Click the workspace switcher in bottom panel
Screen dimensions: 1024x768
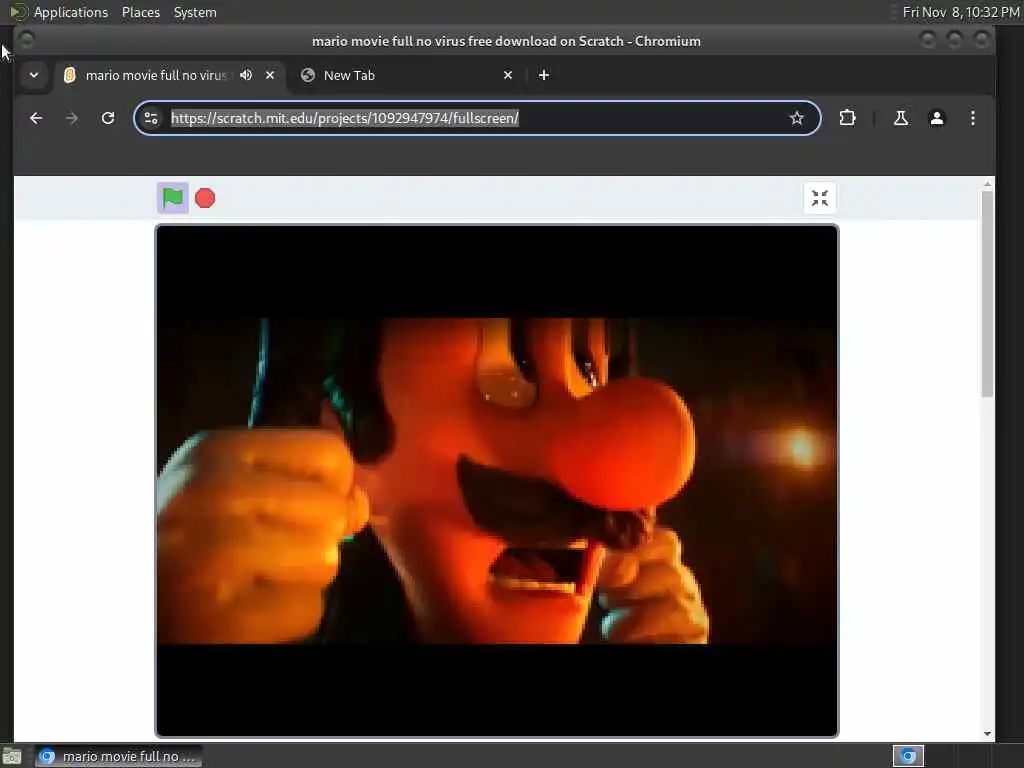(908, 756)
